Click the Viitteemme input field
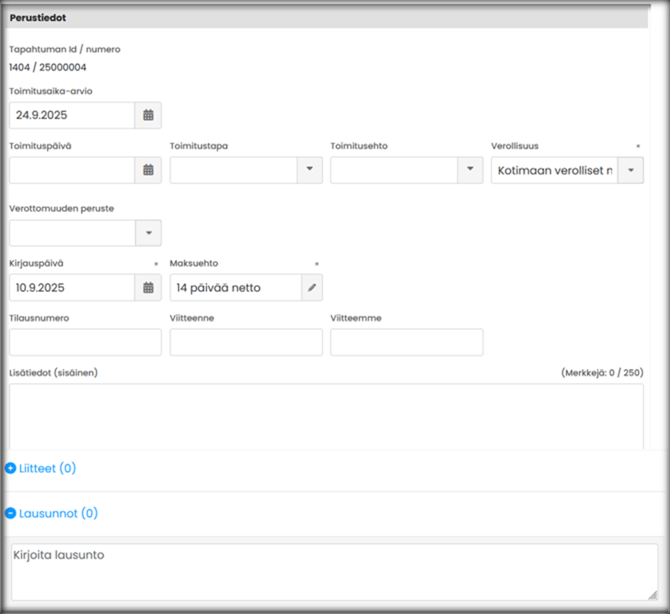Image resolution: width=670 pixels, height=614 pixels. tap(406, 343)
